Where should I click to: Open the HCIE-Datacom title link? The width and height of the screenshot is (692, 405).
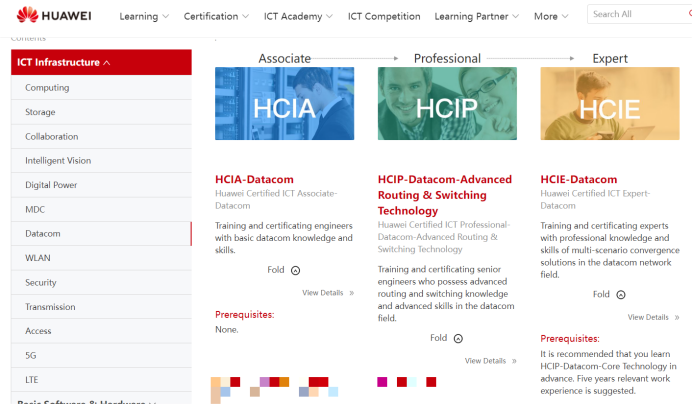click(579, 179)
